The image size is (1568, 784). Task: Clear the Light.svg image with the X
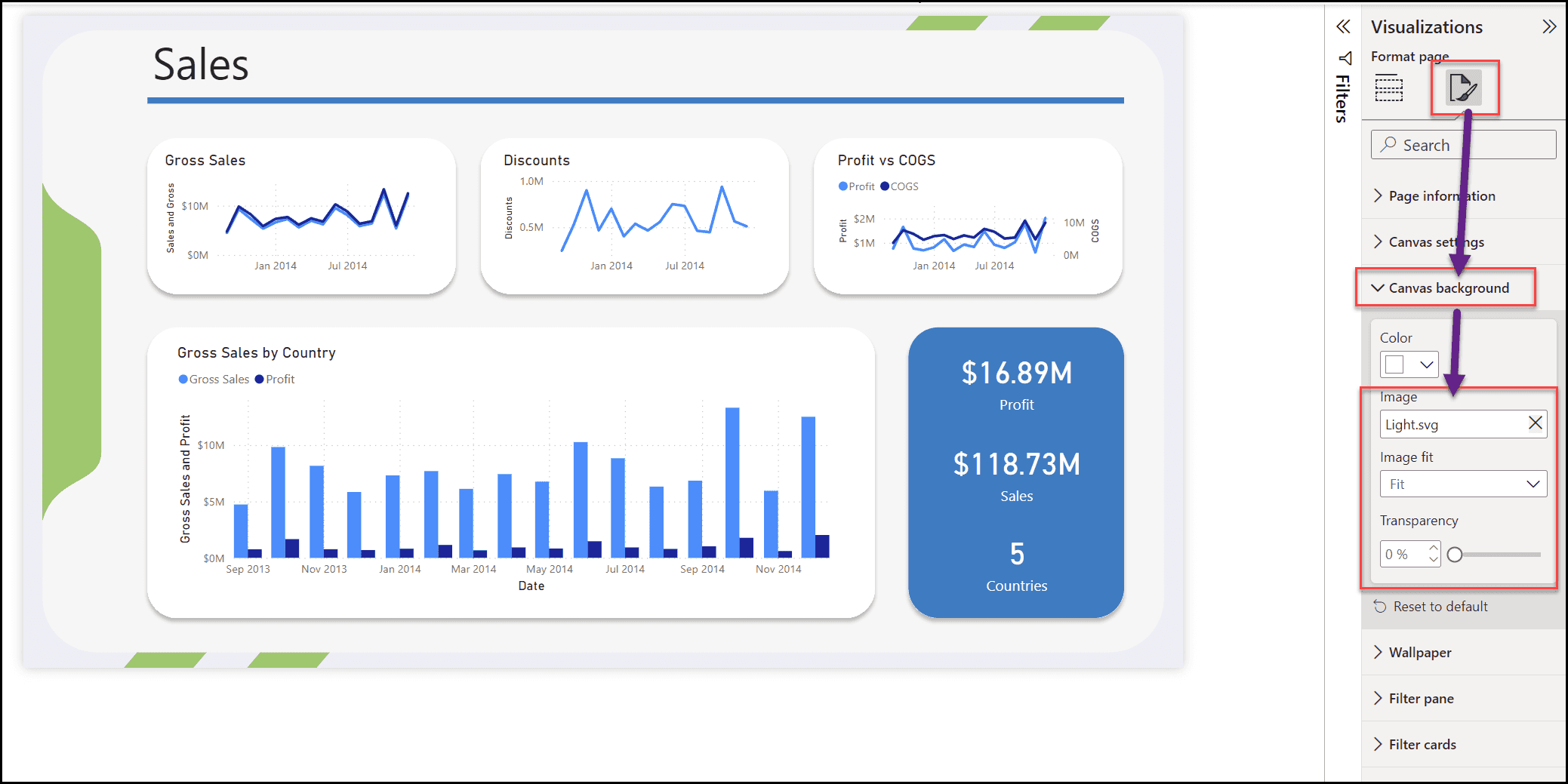[1534, 423]
